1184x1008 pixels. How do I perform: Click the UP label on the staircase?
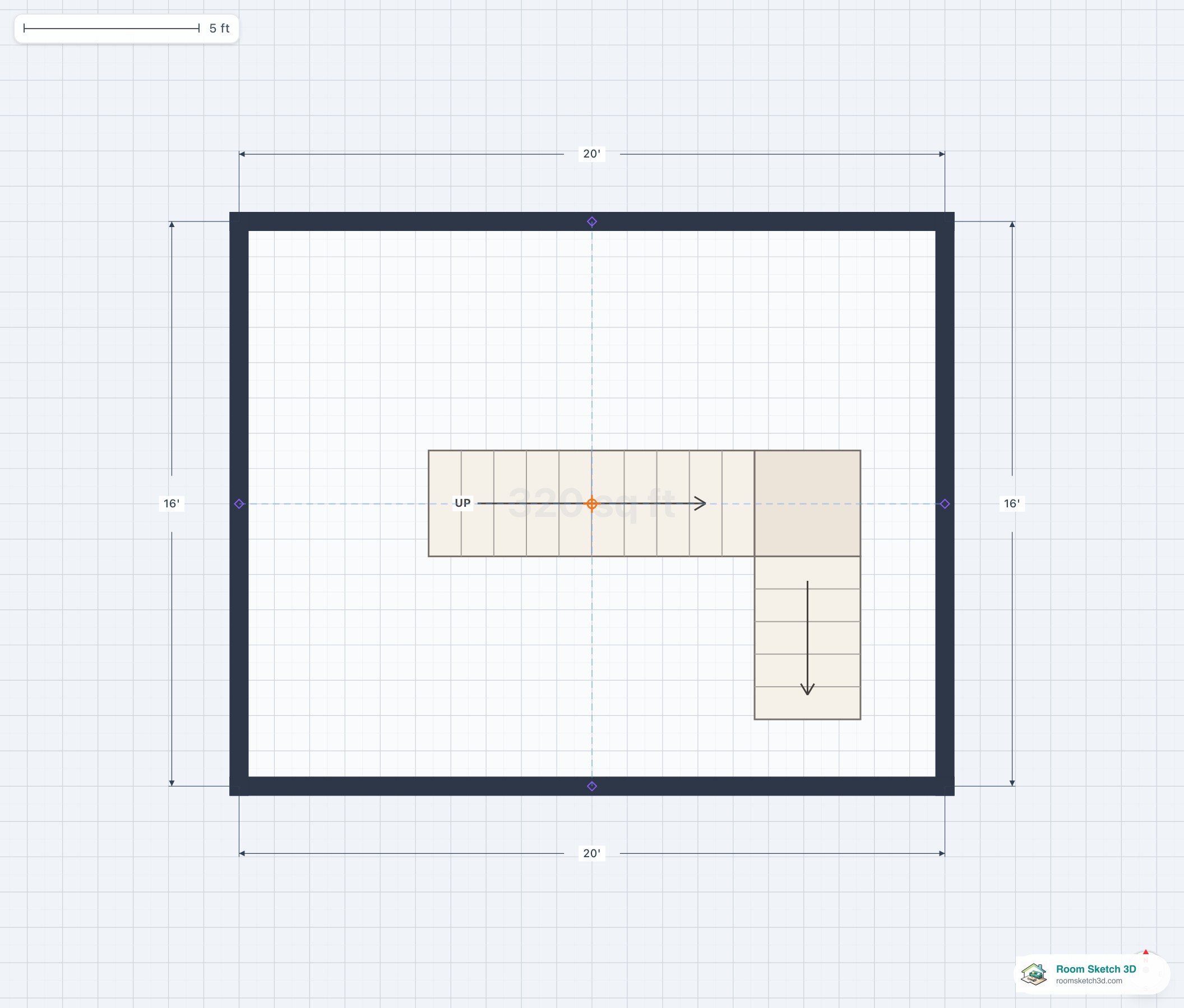click(463, 503)
